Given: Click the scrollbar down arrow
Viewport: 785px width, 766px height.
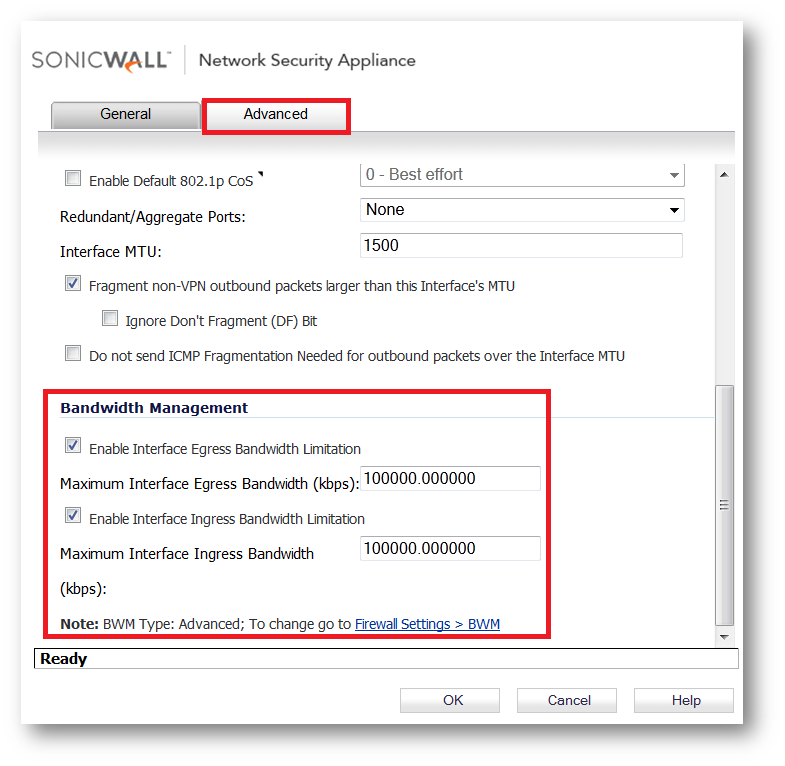Looking at the screenshot, I should click(x=725, y=636).
